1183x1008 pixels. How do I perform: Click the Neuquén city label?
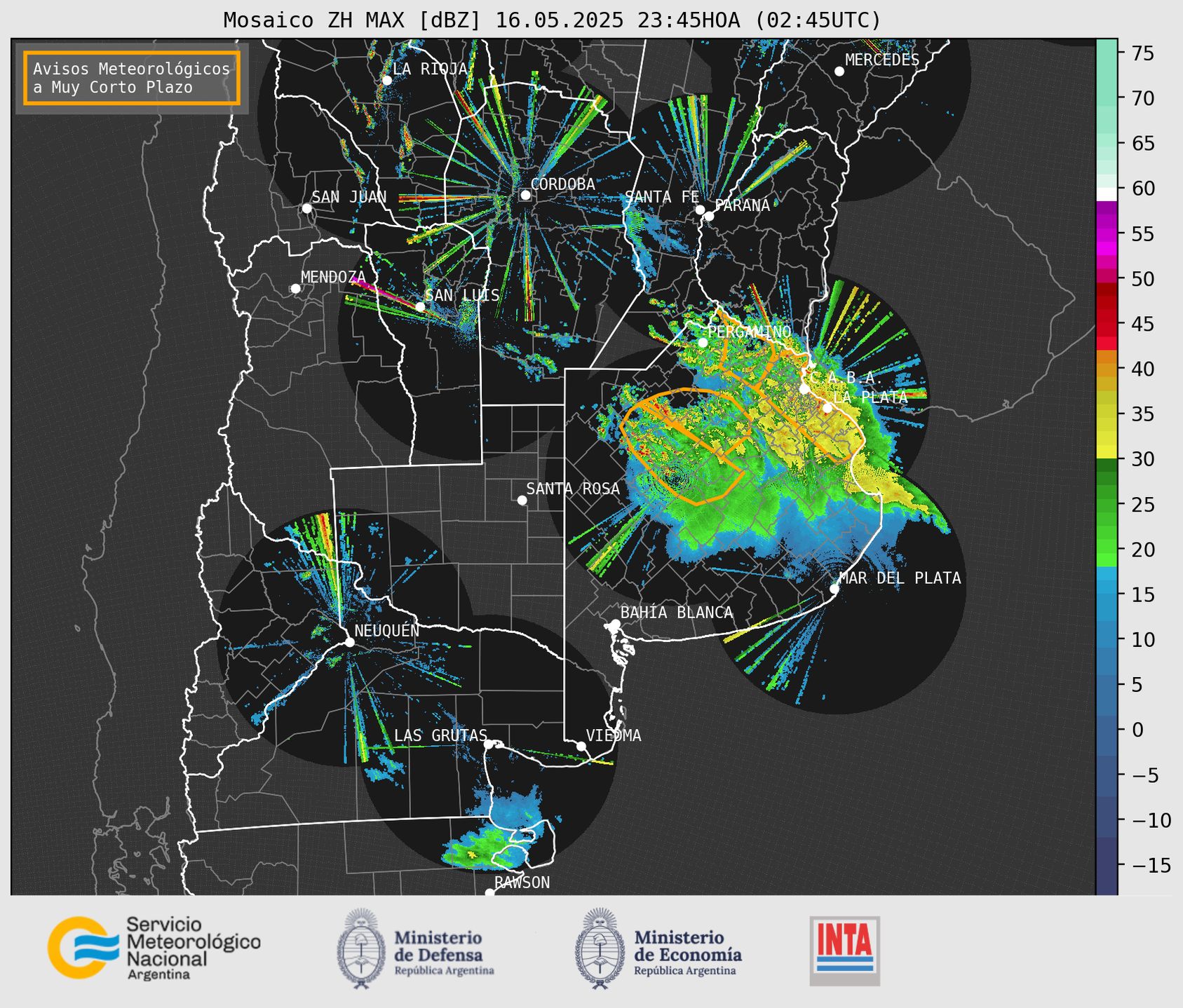[386, 630]
